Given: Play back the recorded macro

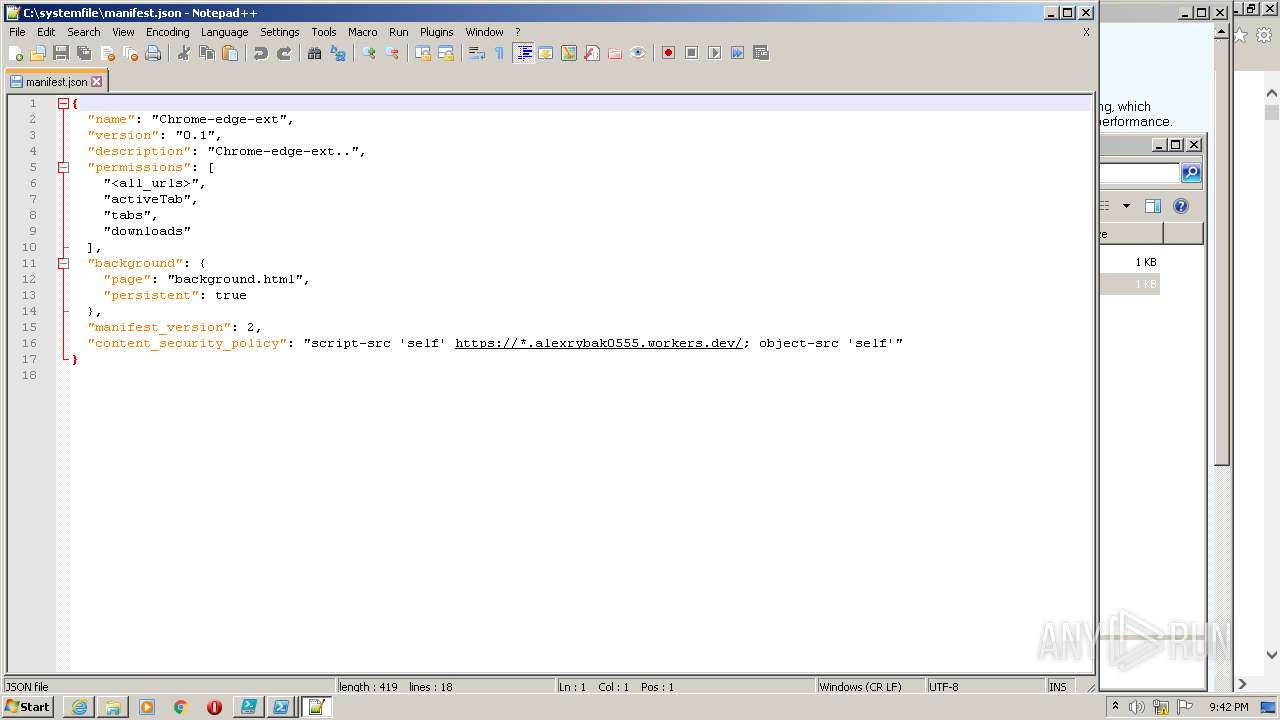Looking at the screenshot, I should click(x=714, y=53).
